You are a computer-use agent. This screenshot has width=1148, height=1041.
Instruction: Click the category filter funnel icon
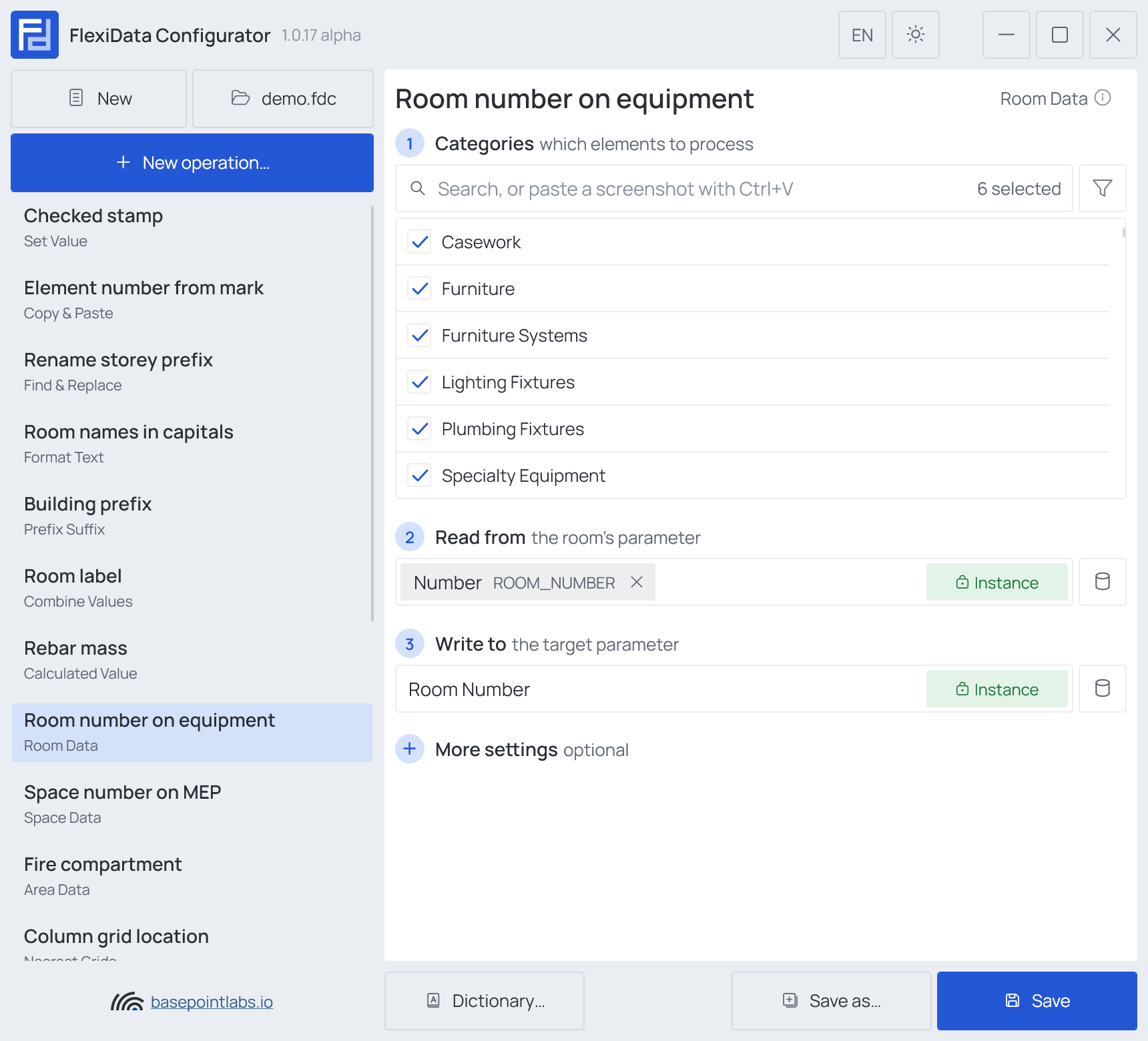pos(1103,188)
